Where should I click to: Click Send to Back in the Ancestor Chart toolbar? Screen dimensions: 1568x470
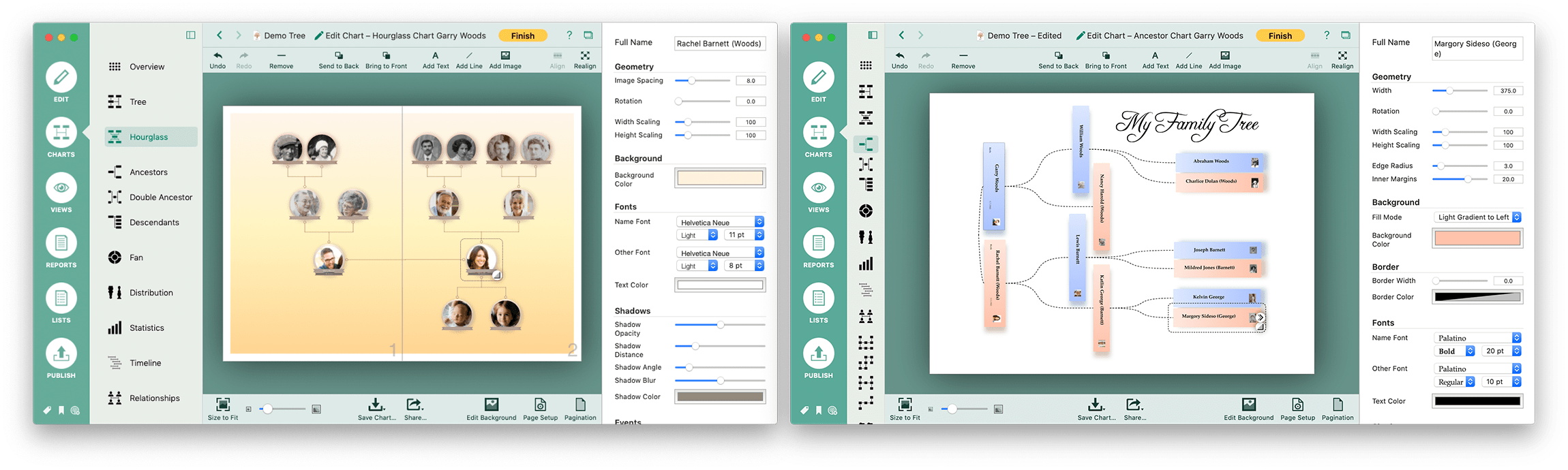point(1058,60)
